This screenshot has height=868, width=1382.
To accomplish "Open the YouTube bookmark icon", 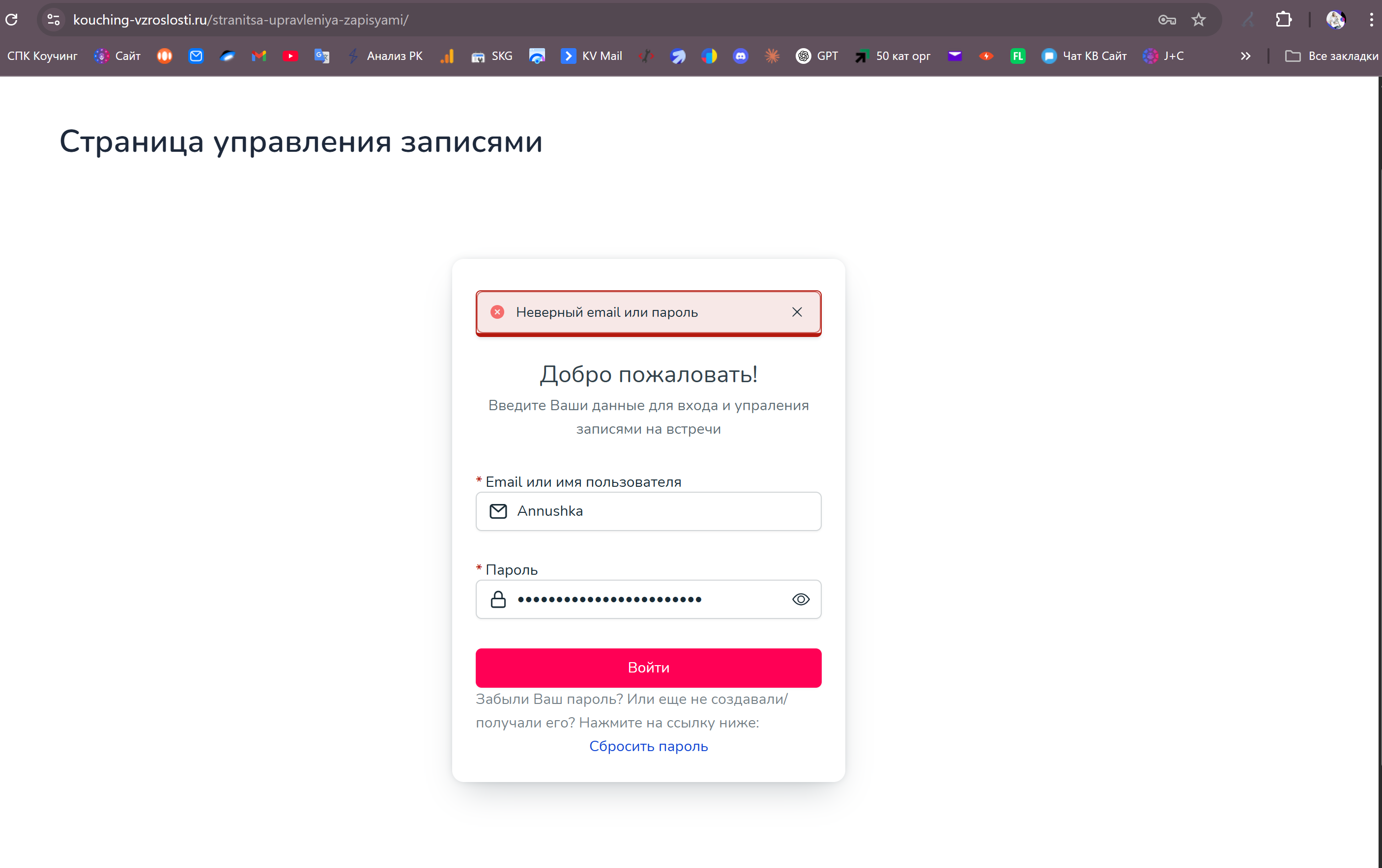I will pyautogui.click(x=290, y=56).
